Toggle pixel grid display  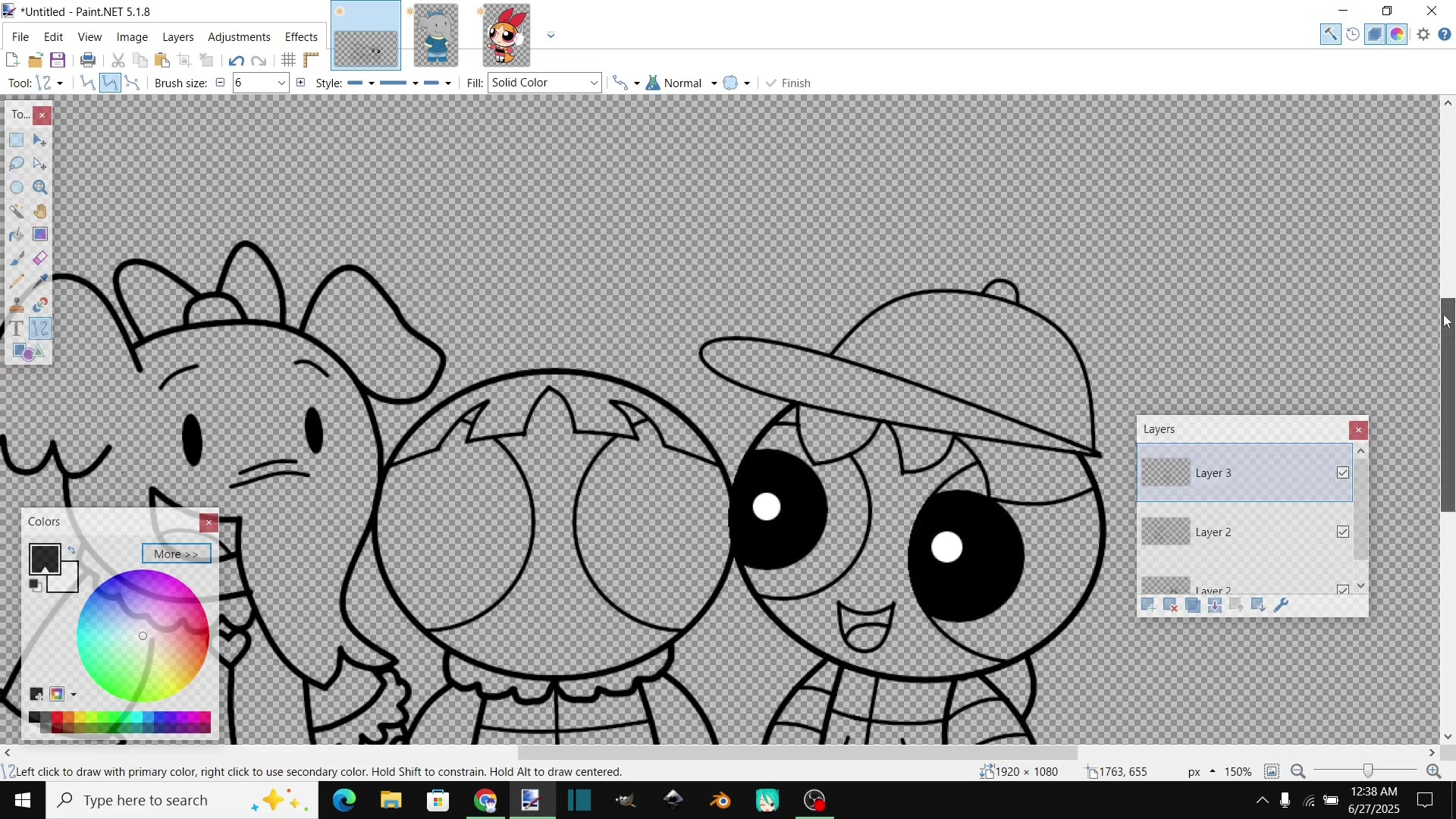(288, 60)
